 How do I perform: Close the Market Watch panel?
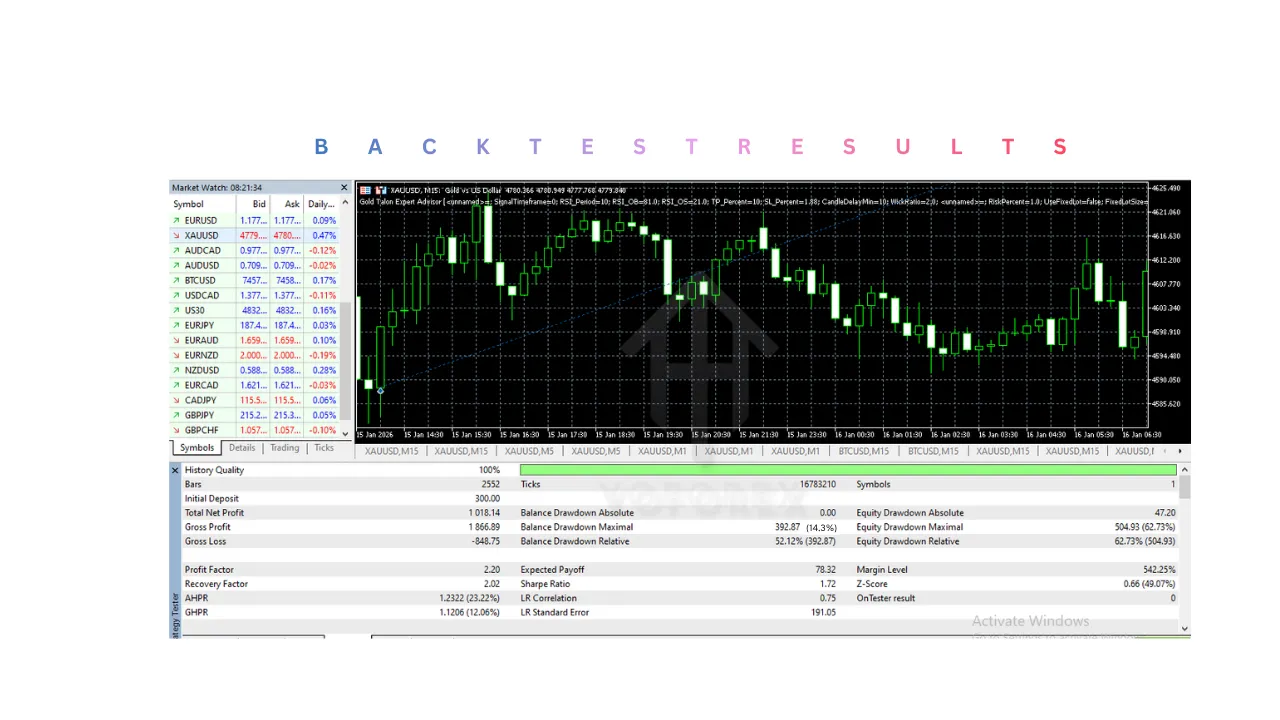point(344,188)
